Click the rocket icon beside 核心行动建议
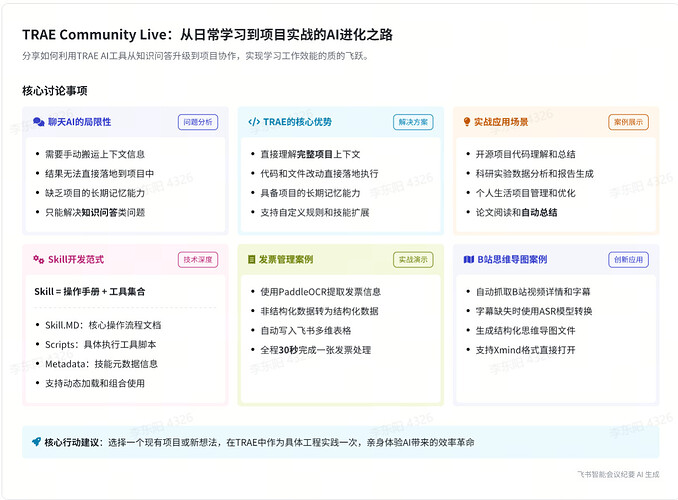Image resolution: width=678 pixels, height=500 pixels. pos(36,441)
